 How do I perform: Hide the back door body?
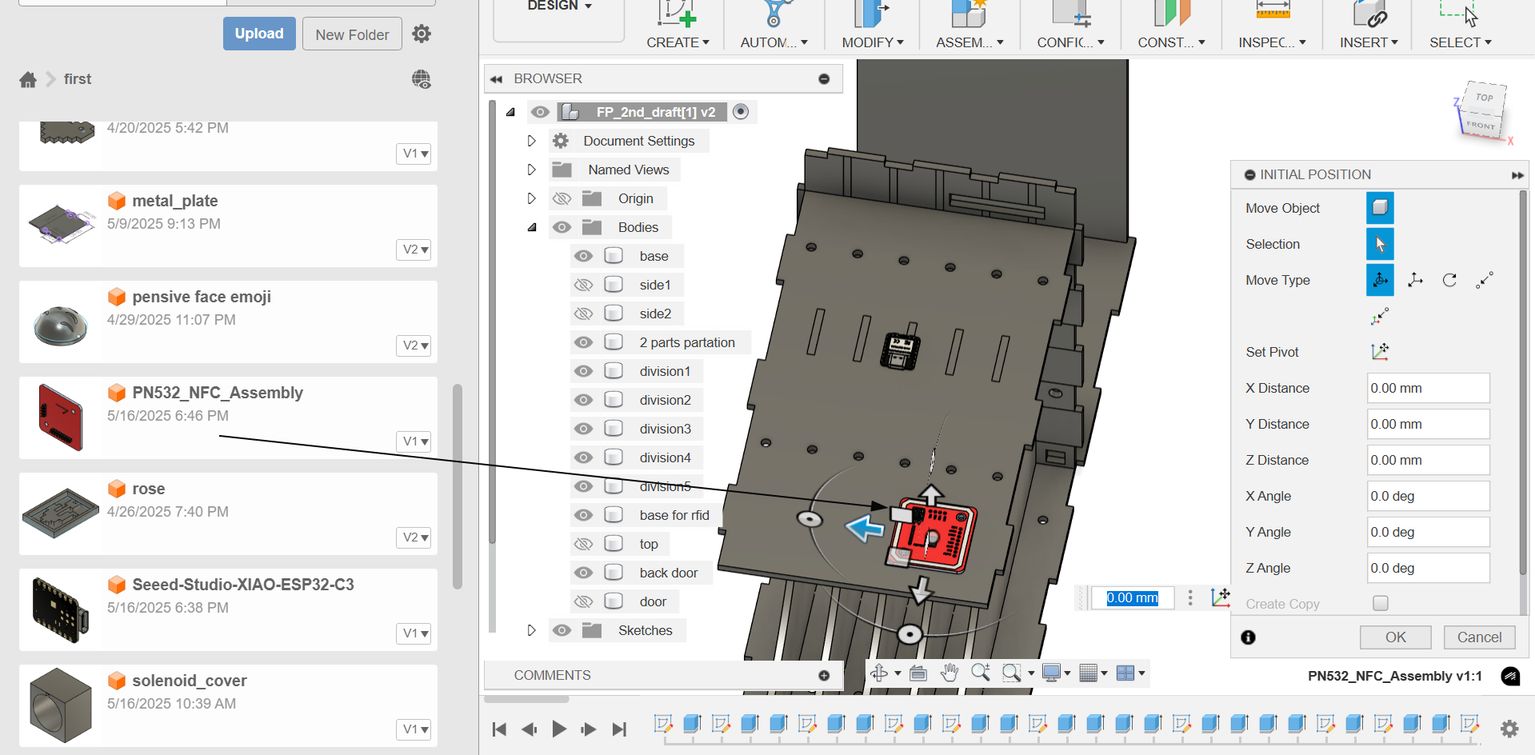pos(583,573)
